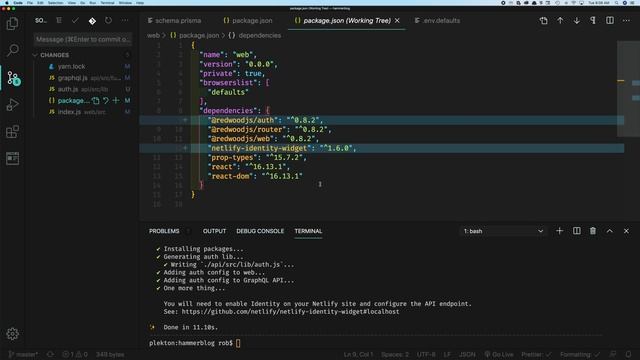Viewport: 640px width, 360px height.
Task: Click 'LF' end of line in status bar
Action: 447,354
